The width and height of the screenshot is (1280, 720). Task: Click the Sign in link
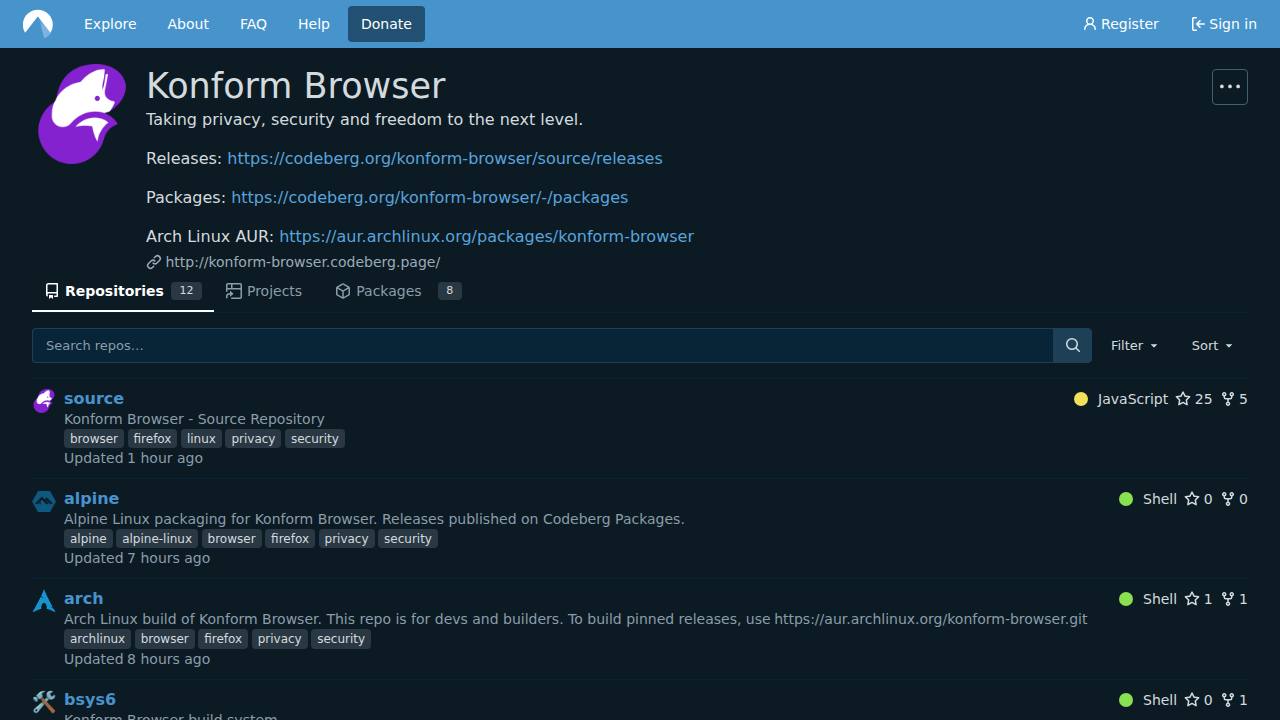[x=1224, y=24]
